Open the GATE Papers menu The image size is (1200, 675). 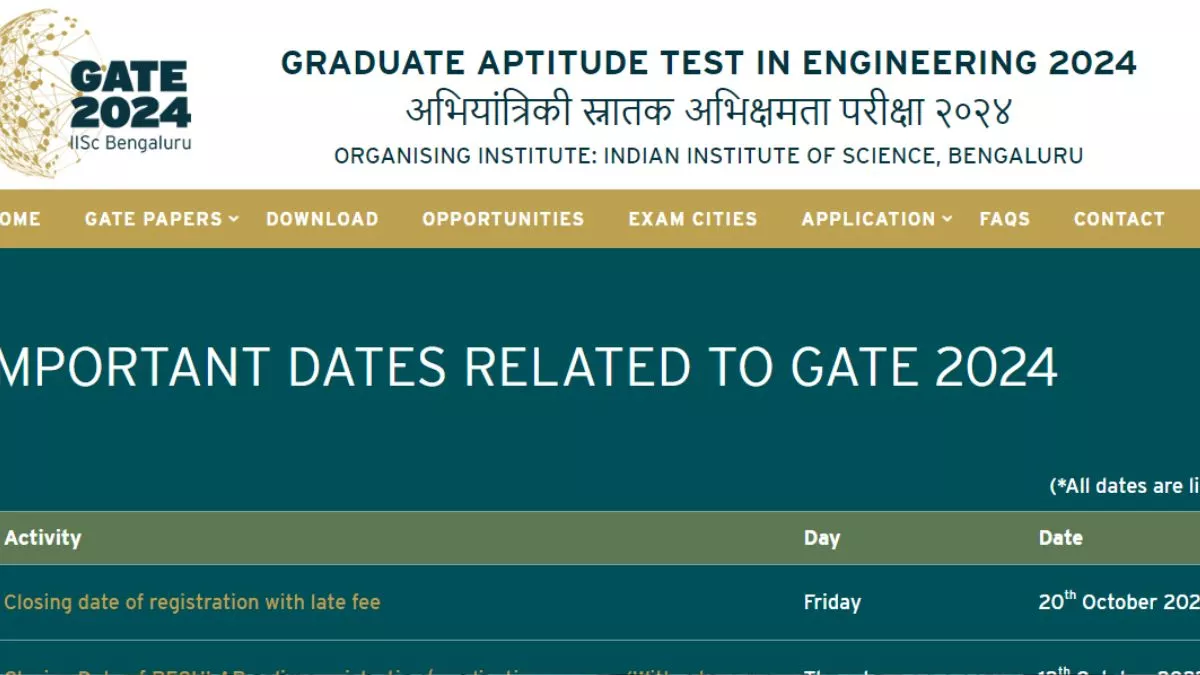[153, 219]
